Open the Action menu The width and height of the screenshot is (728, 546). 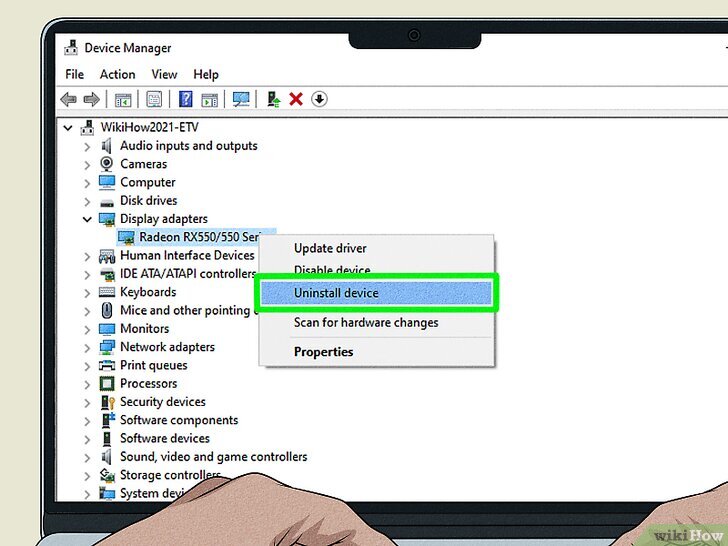(117, 74)
